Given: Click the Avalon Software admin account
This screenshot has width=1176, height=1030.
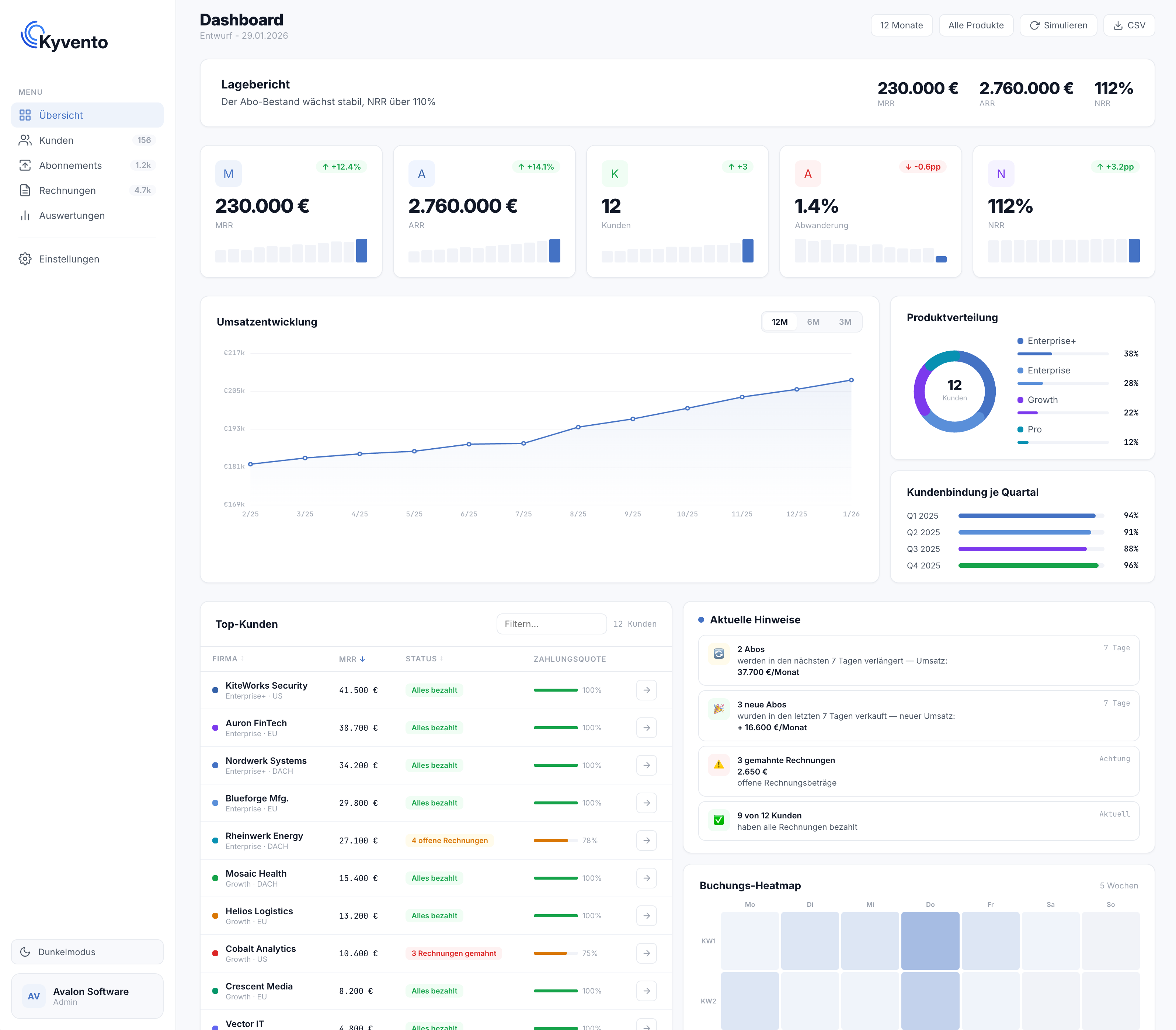Looking at the screenshot, I should pos(87,996).
